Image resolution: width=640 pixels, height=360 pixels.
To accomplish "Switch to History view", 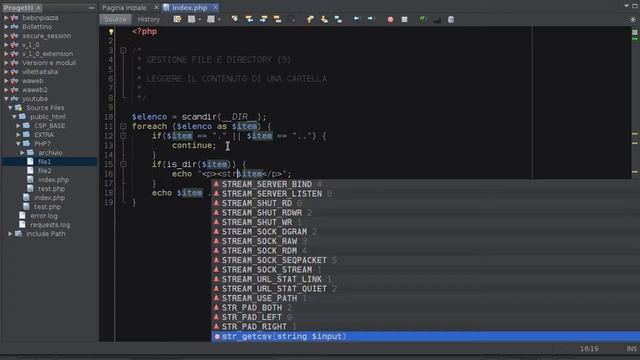I will [149, 19].
